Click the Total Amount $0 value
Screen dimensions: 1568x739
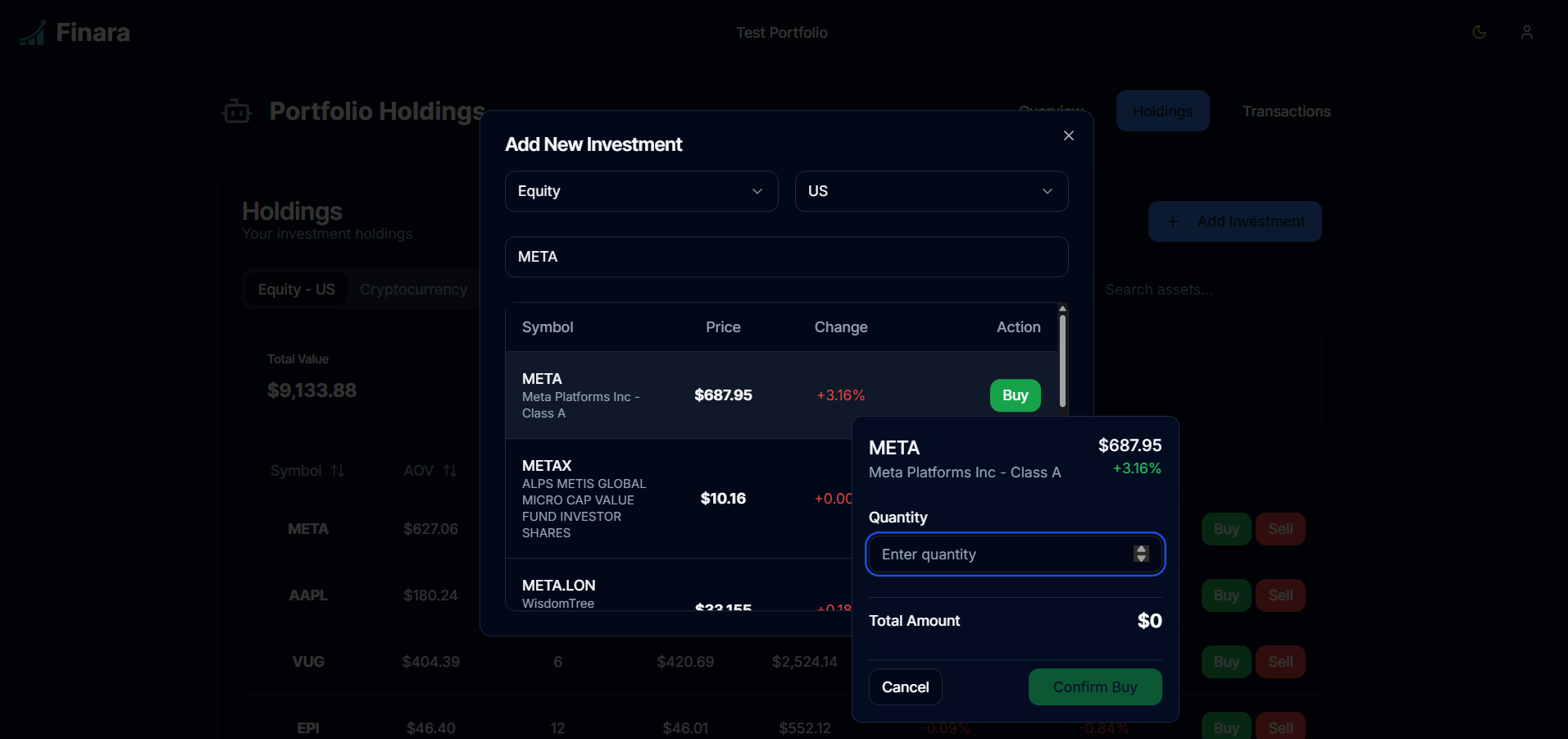point(1149,621)
